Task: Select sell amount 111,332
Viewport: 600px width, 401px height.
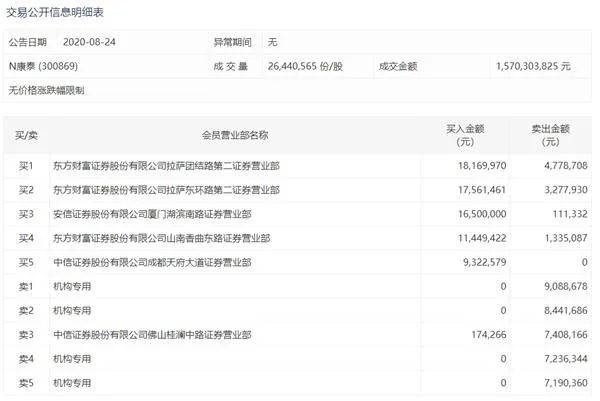Action: tap(570, 214)
